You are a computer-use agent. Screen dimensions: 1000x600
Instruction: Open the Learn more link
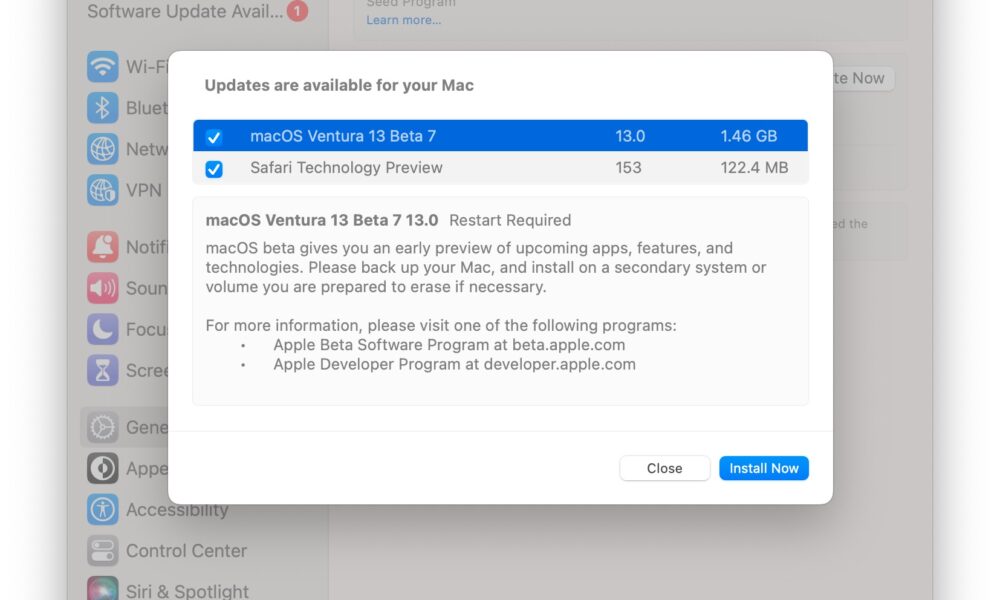pyautogui.click(x=404, y=20)
